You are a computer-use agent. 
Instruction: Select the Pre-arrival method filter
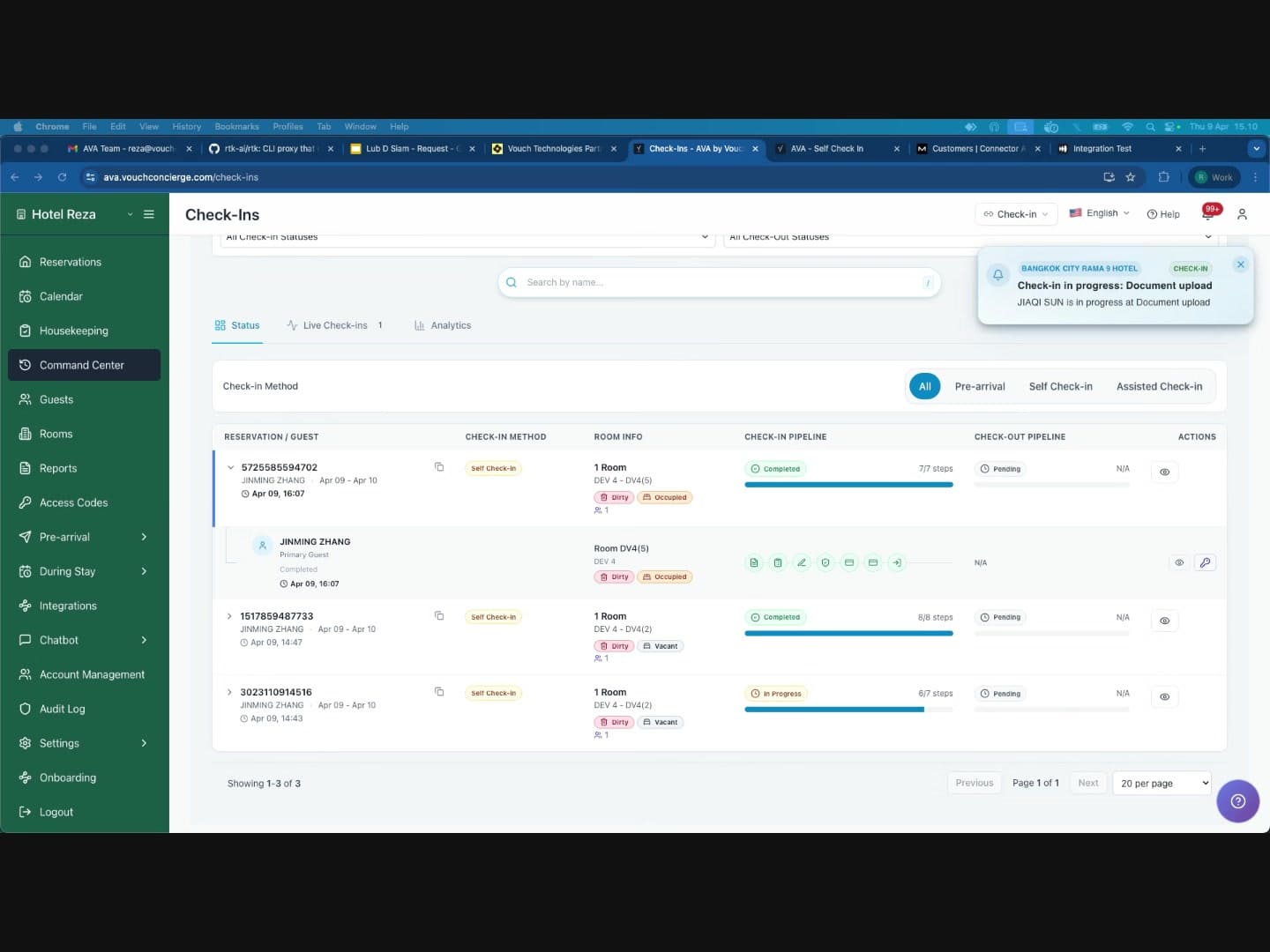pyautogui.click(x=979, y=386)
